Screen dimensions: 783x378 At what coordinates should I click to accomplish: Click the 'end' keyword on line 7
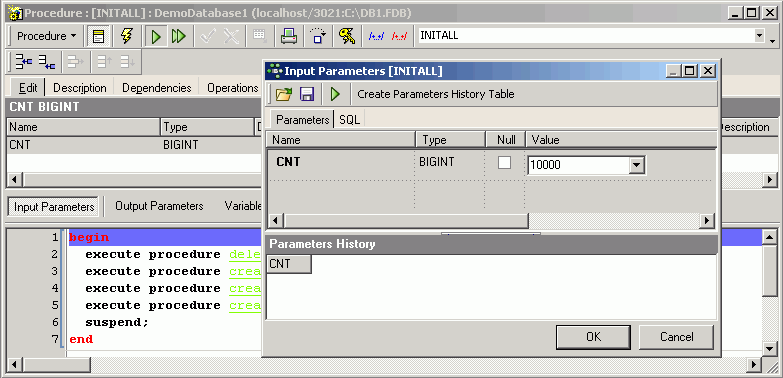point(81,339)
